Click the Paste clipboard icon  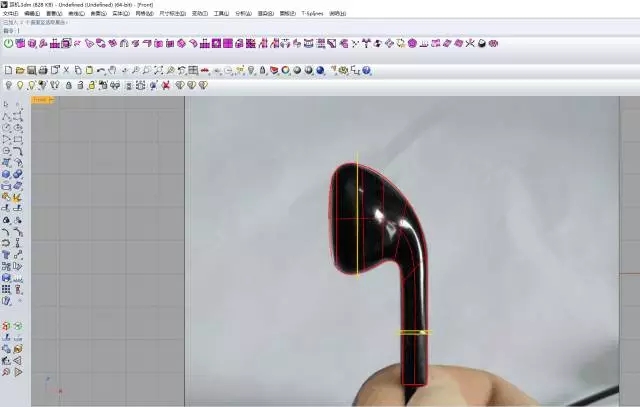pyautogui.click(x=89, y=71)
